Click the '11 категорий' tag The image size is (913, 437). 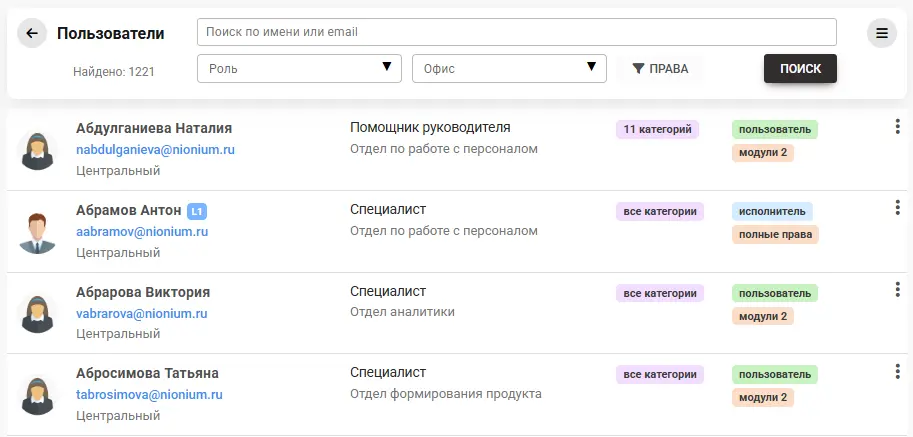pyautogui.click(x=657, y=129)
